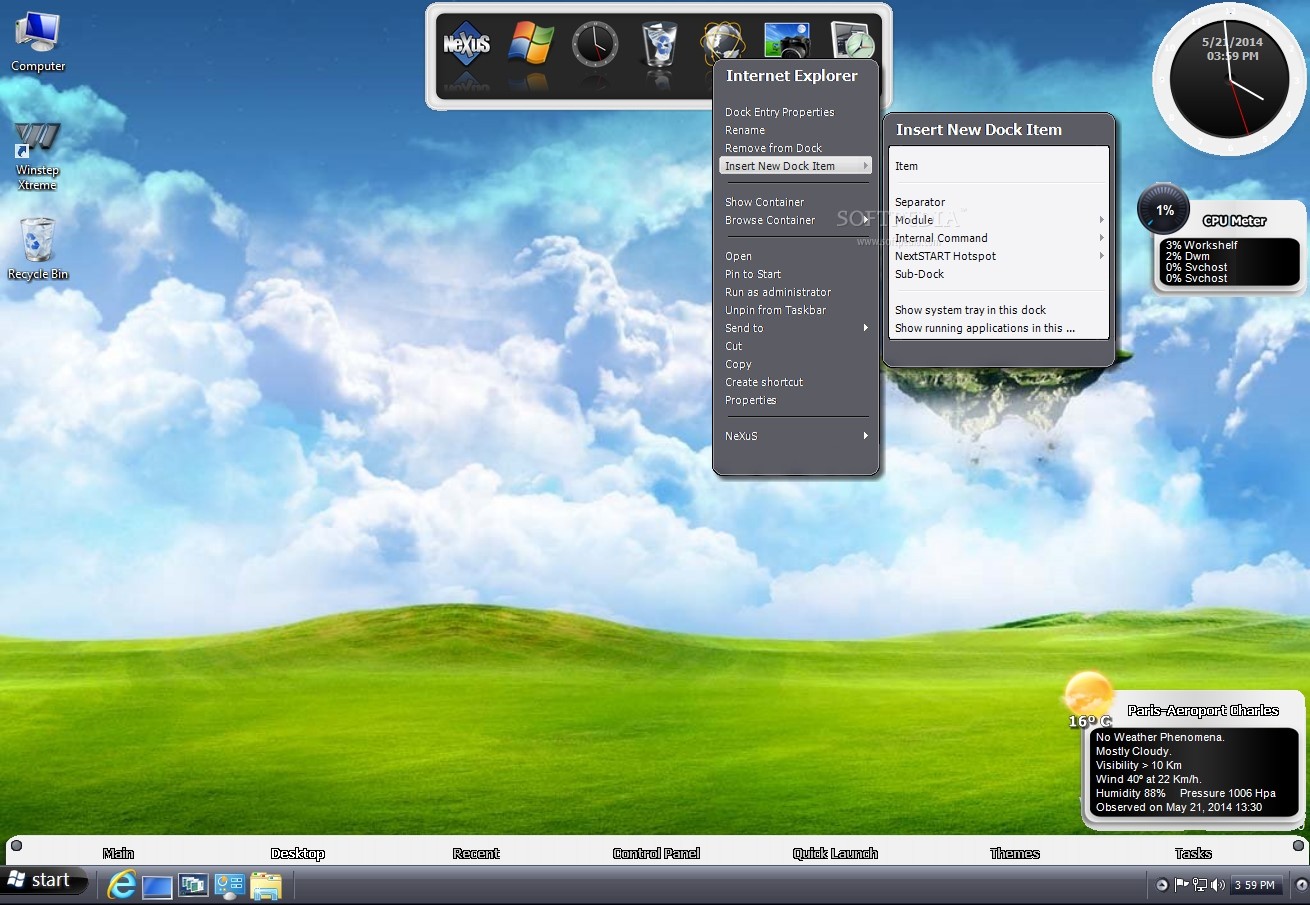Click 'Mostly Cloudy.' in weather panel
This screenshot has width=1310, height=905.
click(1133, 751)
